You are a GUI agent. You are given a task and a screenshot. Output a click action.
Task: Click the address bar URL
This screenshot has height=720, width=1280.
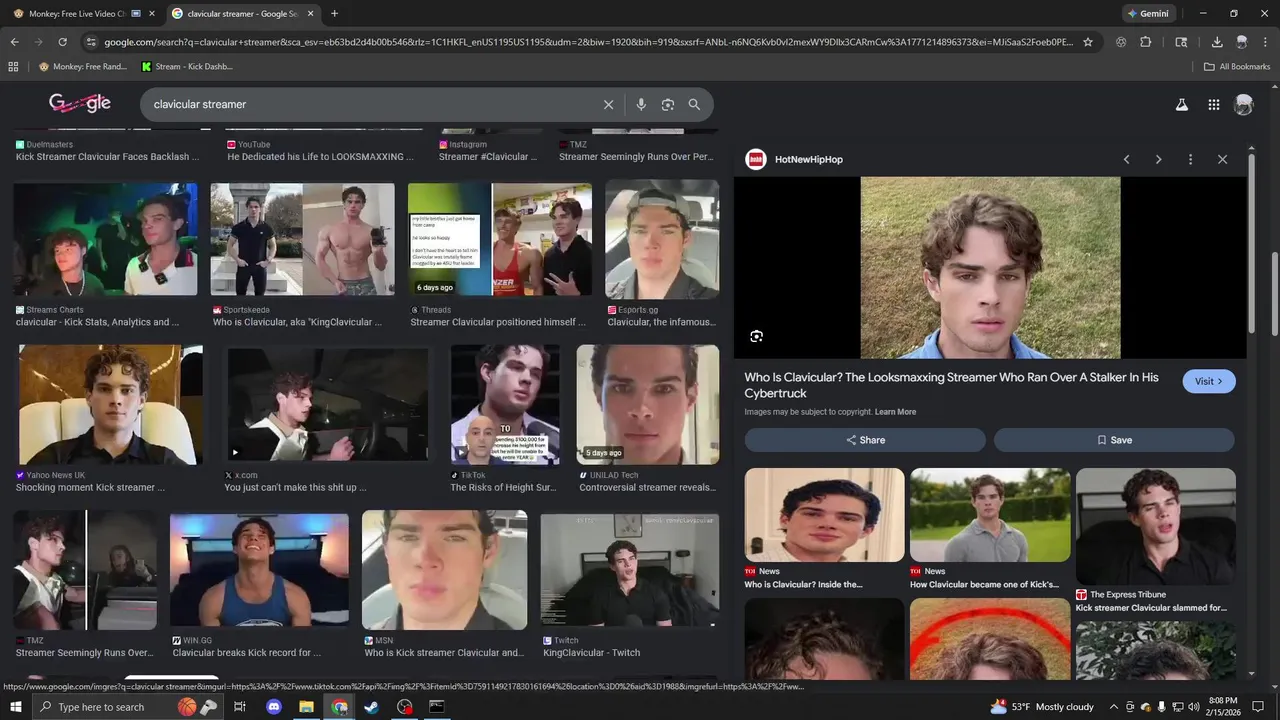588,42
